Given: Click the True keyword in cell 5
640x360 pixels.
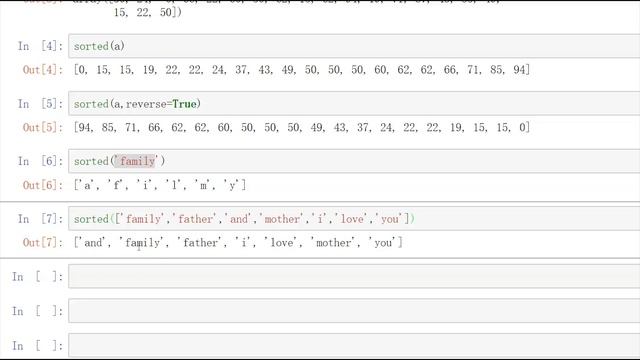Looking at the screenshot, I should tap(184, 104).
